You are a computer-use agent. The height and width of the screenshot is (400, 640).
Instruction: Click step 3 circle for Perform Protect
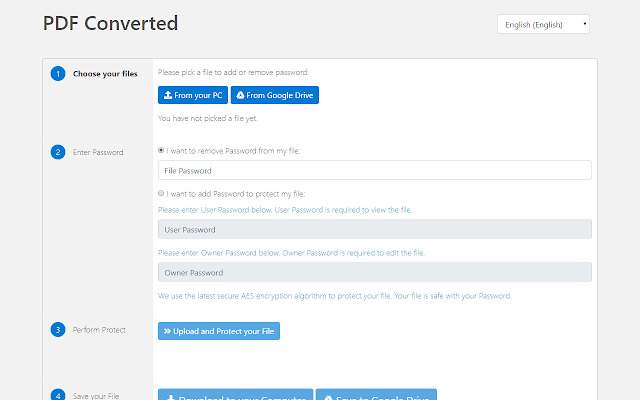point(58,329)
